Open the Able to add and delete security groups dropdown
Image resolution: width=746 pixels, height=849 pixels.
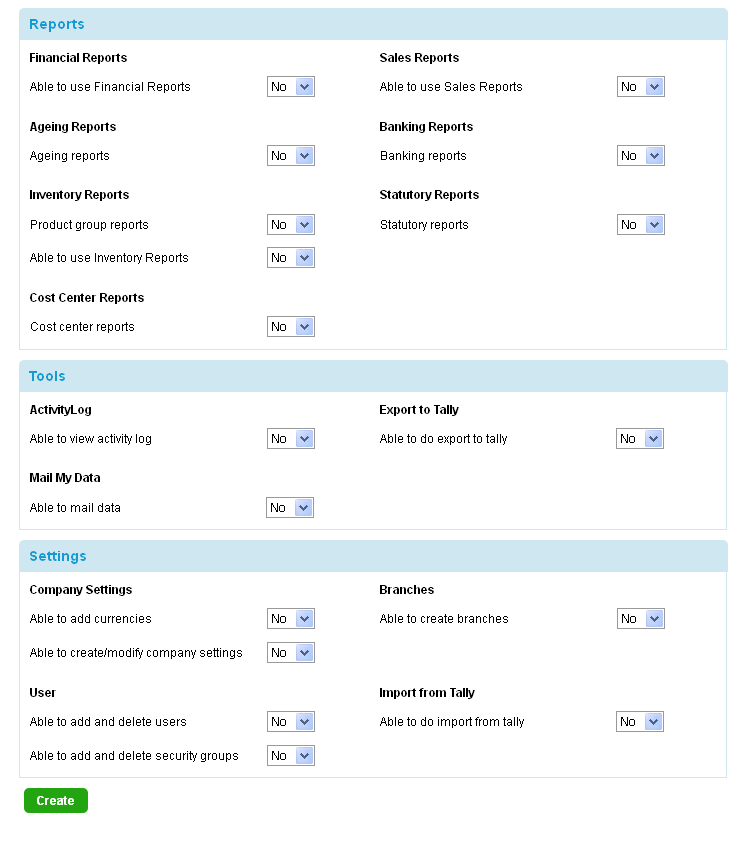tap(290, 755)
